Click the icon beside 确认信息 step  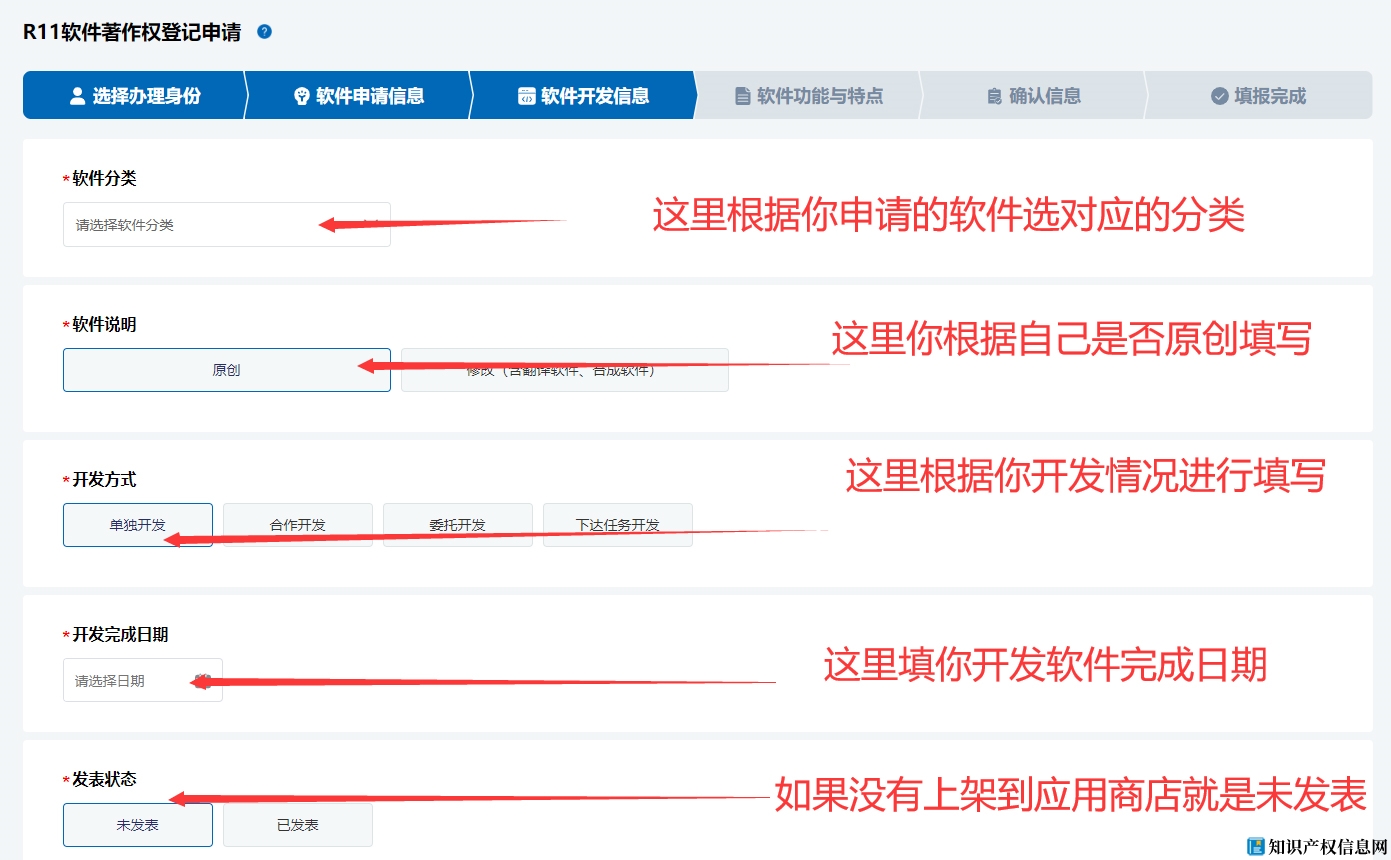pos(994,96)
